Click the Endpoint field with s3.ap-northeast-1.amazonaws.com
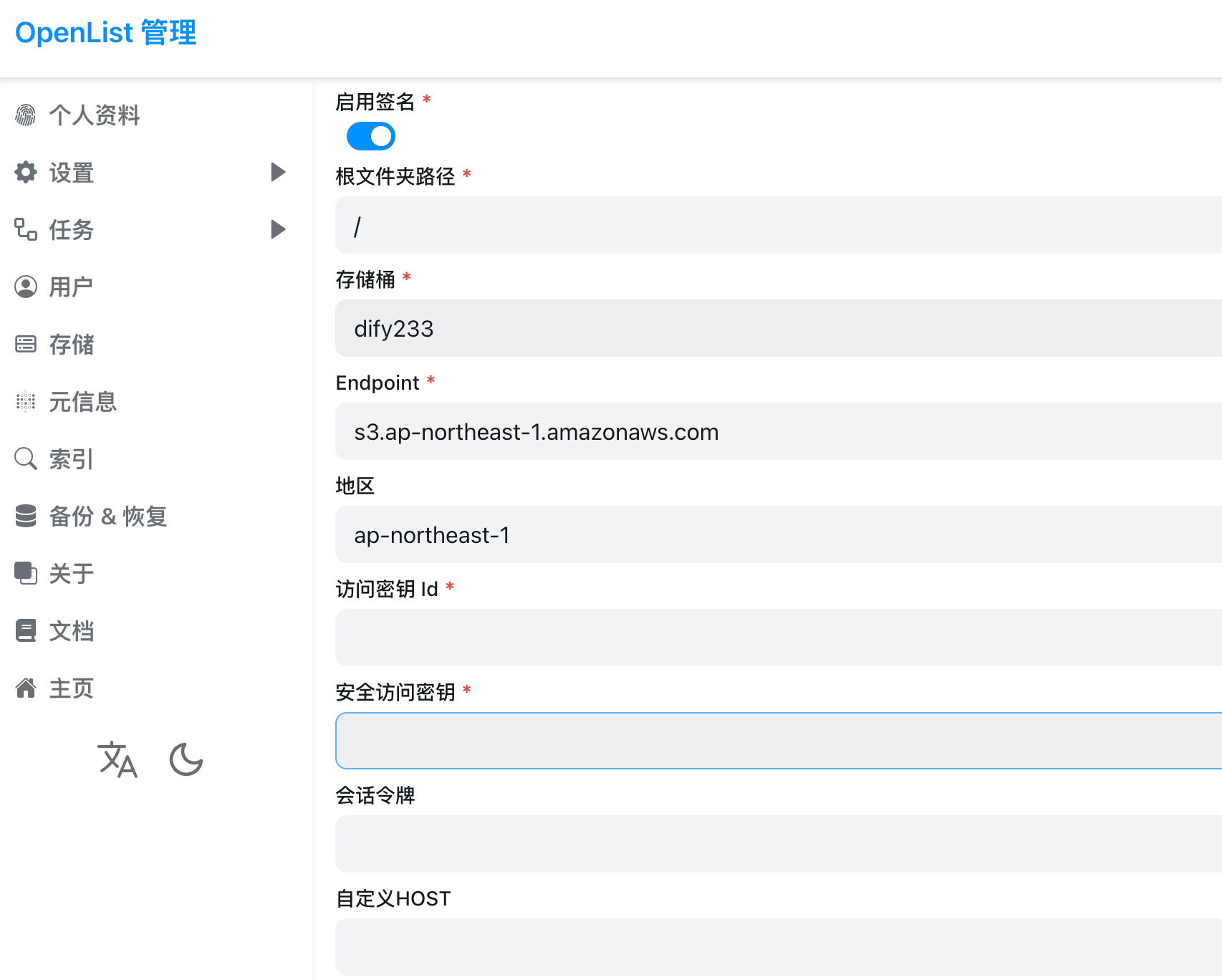Screen dimensions: 1222x980 (x=779, y=431)
